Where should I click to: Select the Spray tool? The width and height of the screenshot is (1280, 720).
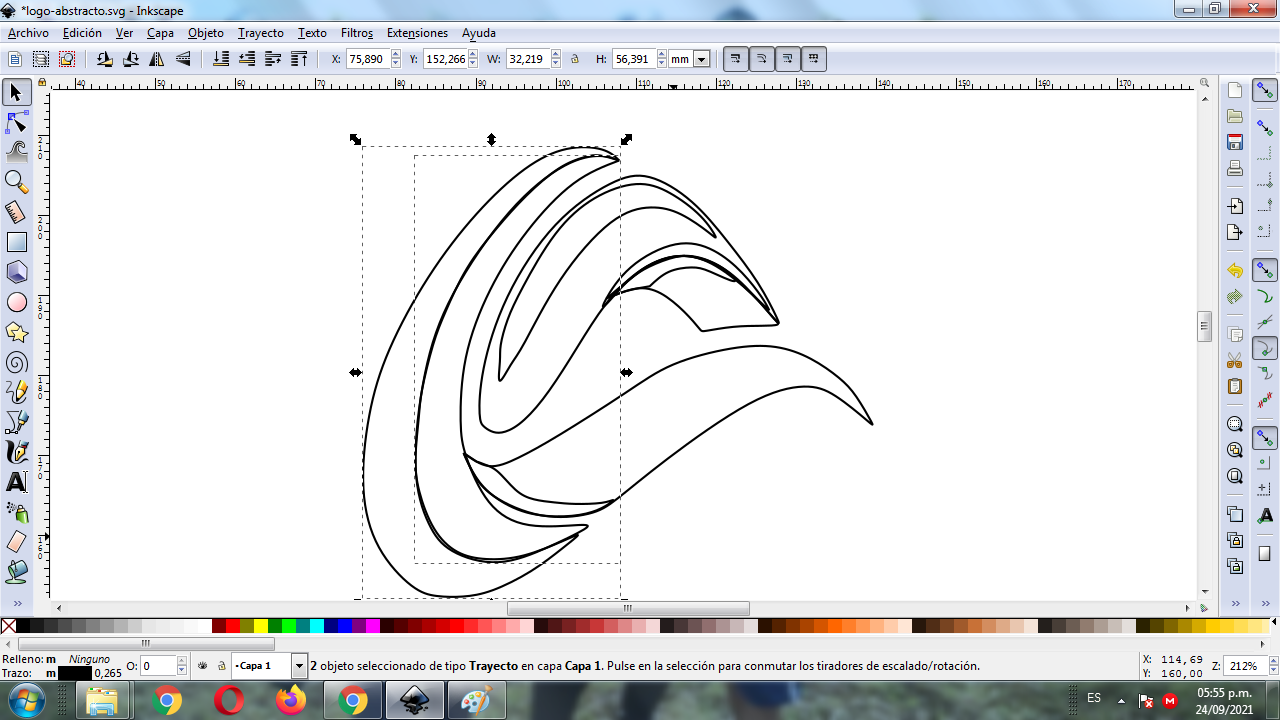pyautogui.click(x=17, y=512)
